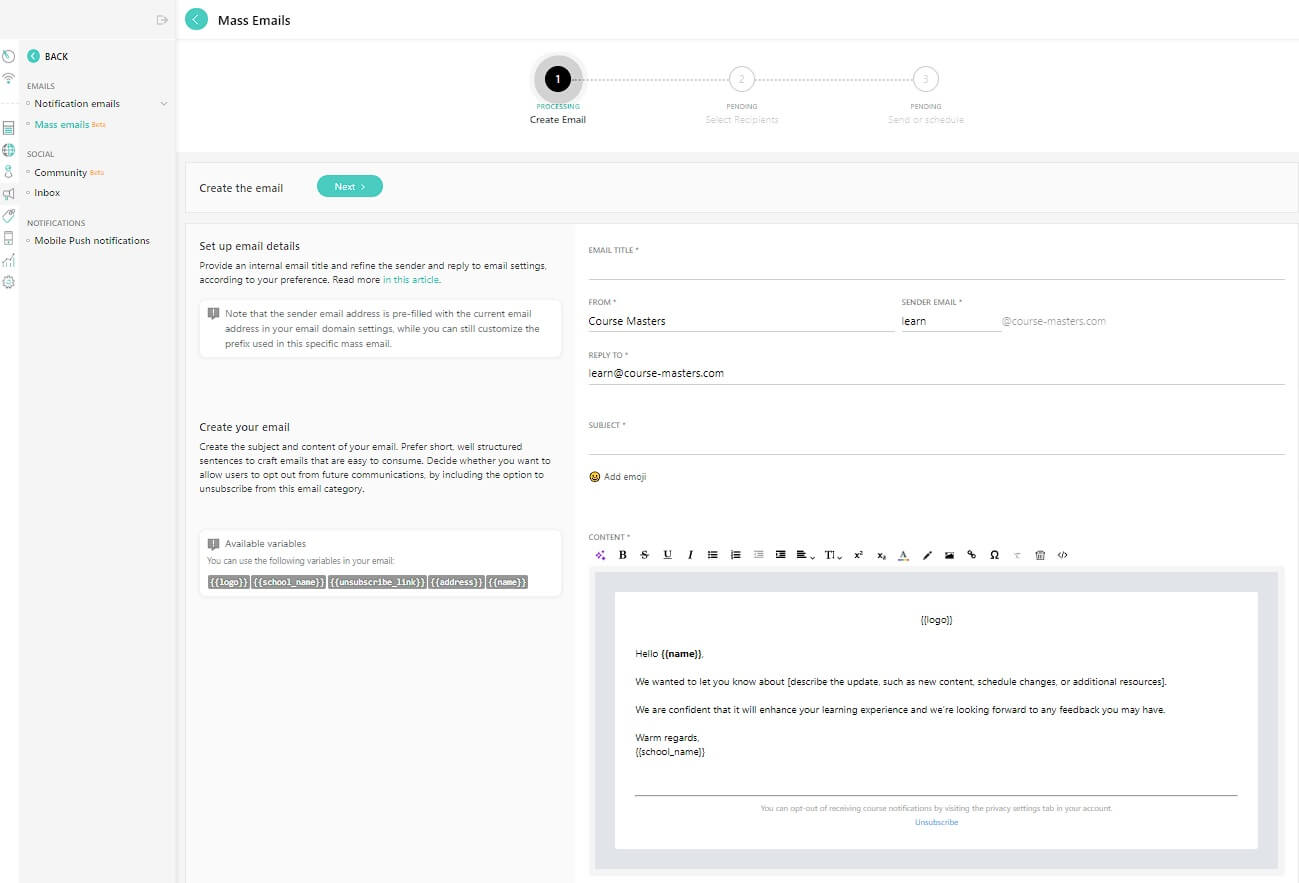Click the {{name}} variable chip
Screen dimensions: 1299x883
pos(507,582)
